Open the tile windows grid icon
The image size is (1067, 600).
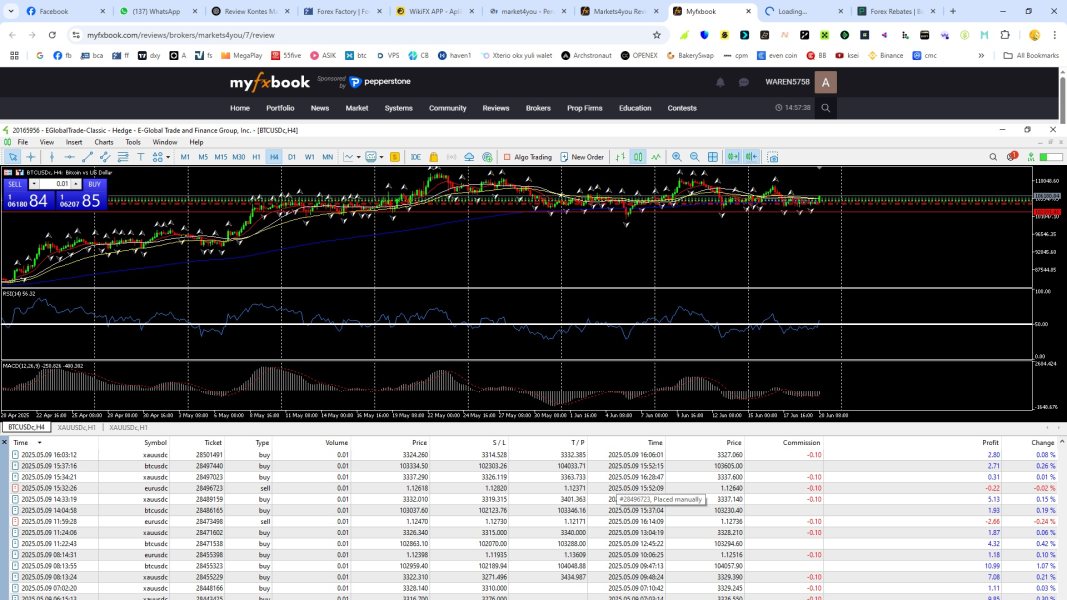point(713,157)
